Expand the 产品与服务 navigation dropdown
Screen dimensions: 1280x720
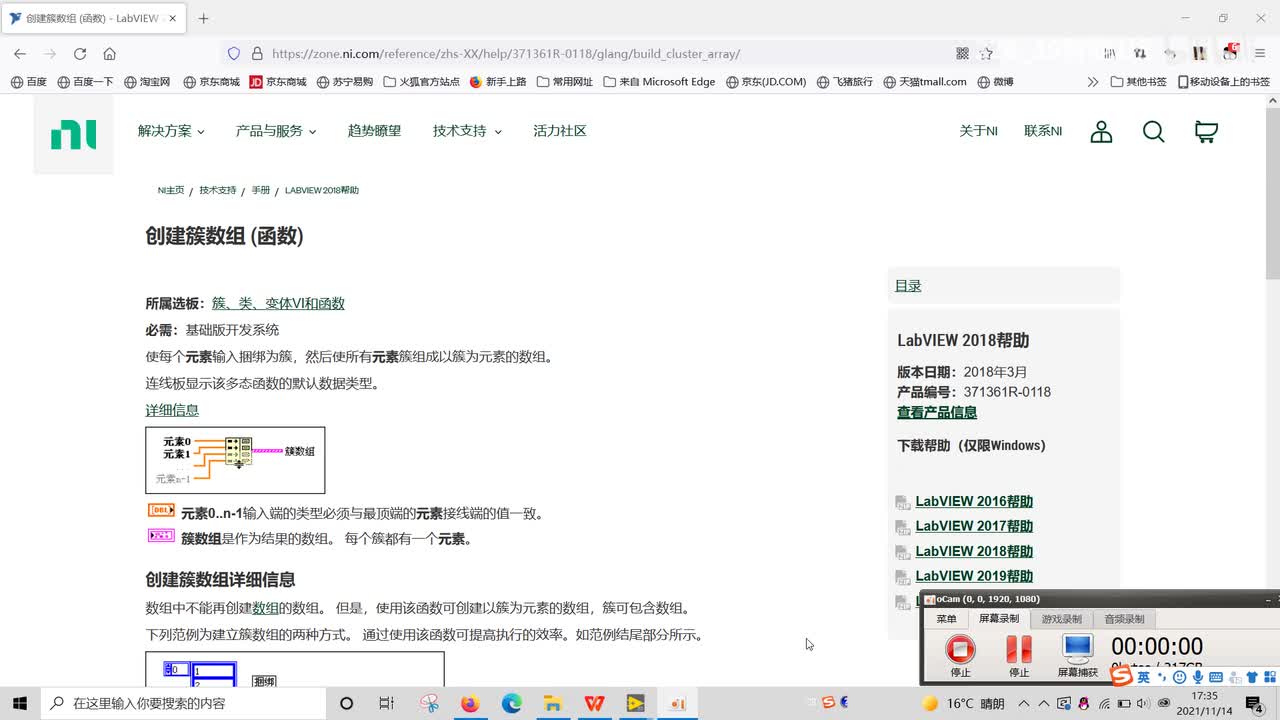click(x=276, y=131)
